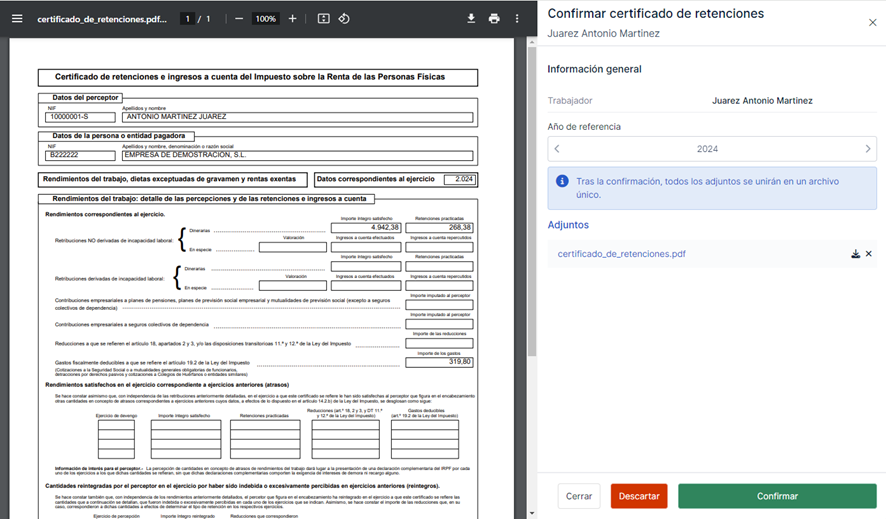Click the PDF vertical scrollbar thumb

[532, 202]
